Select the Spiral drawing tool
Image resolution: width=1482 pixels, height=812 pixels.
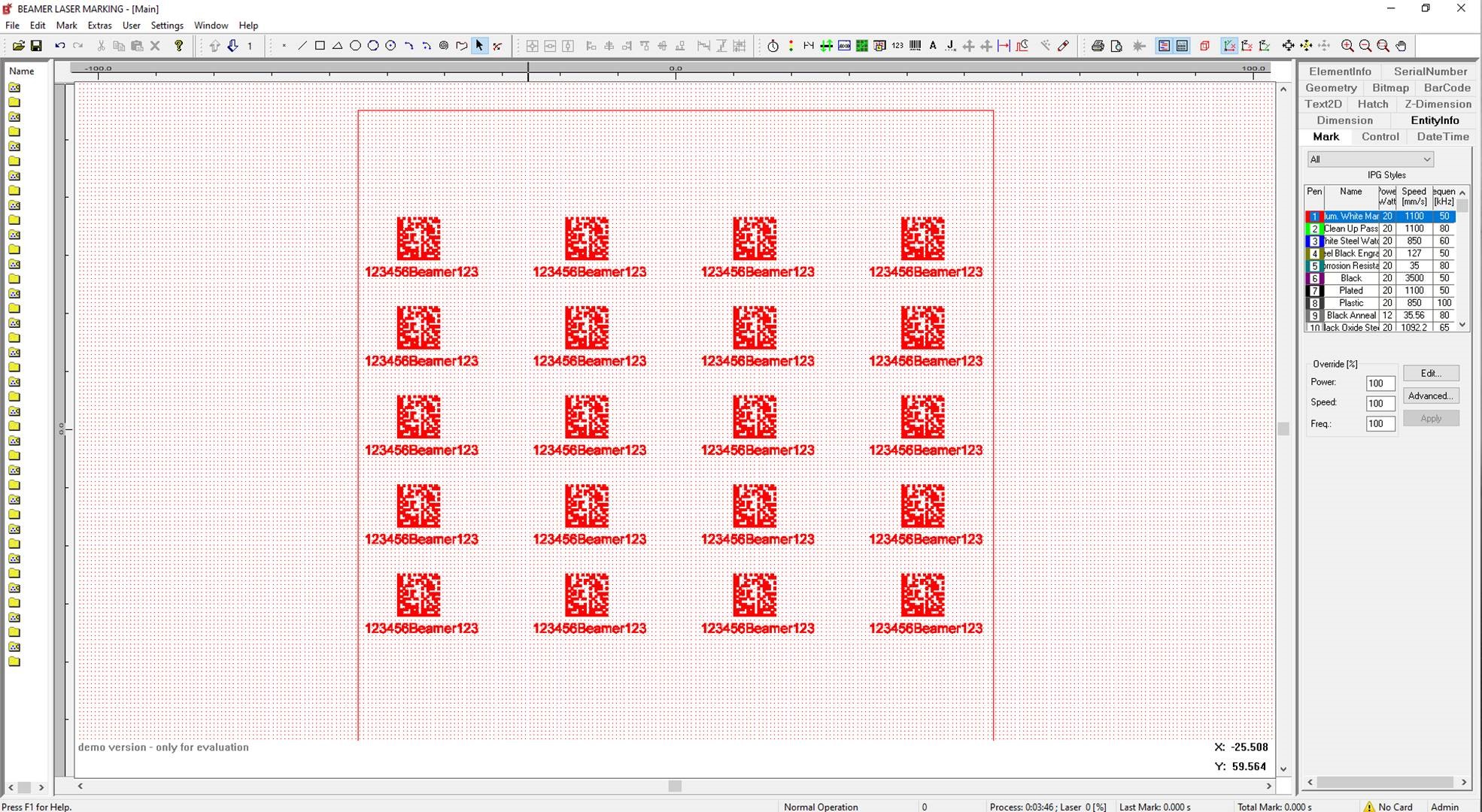[x=444, y=46]
